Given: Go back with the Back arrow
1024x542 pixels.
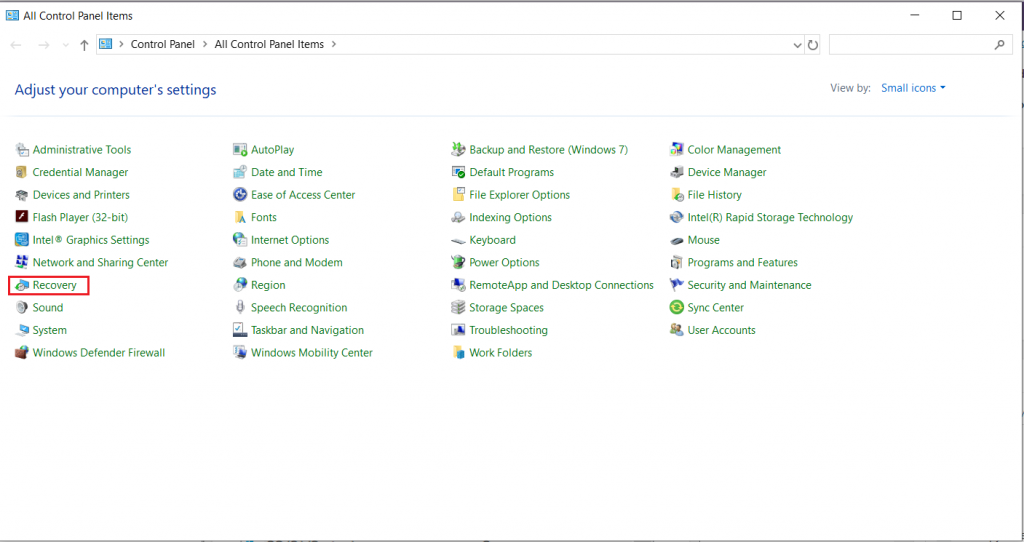Looking at the screenshot, I should coord(16,45).
